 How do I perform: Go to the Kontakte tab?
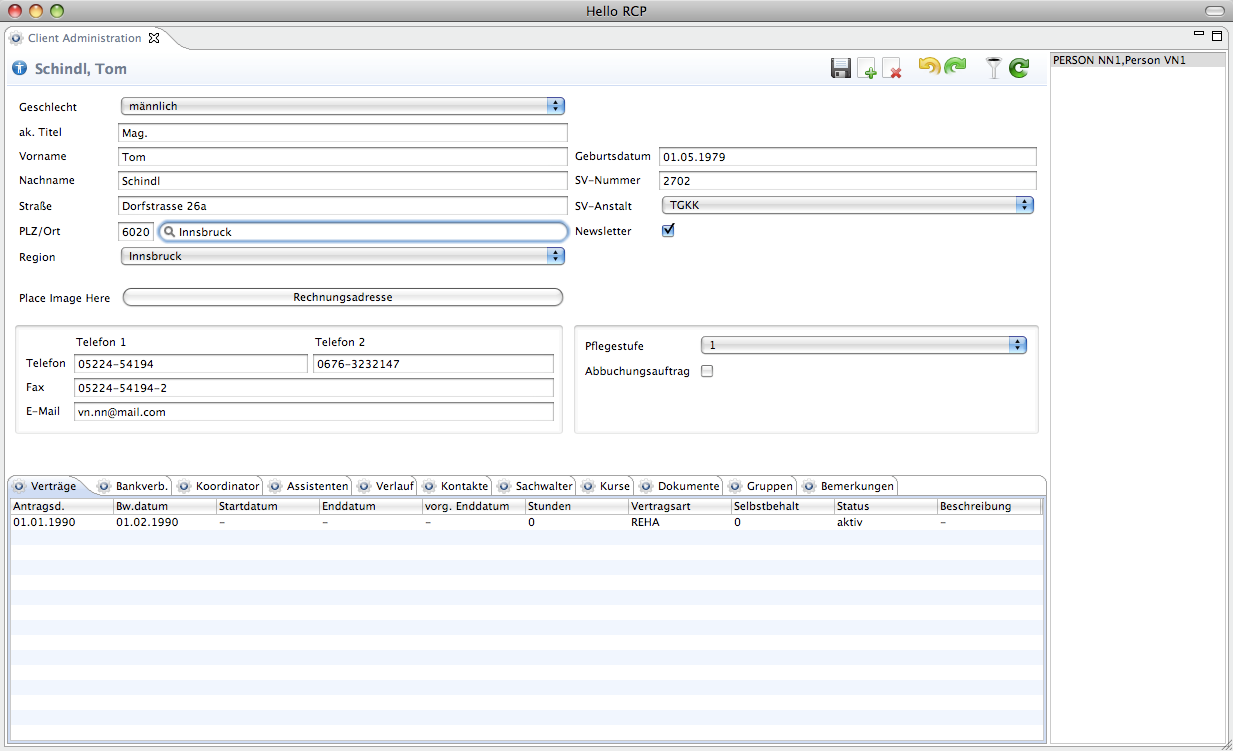456,486
